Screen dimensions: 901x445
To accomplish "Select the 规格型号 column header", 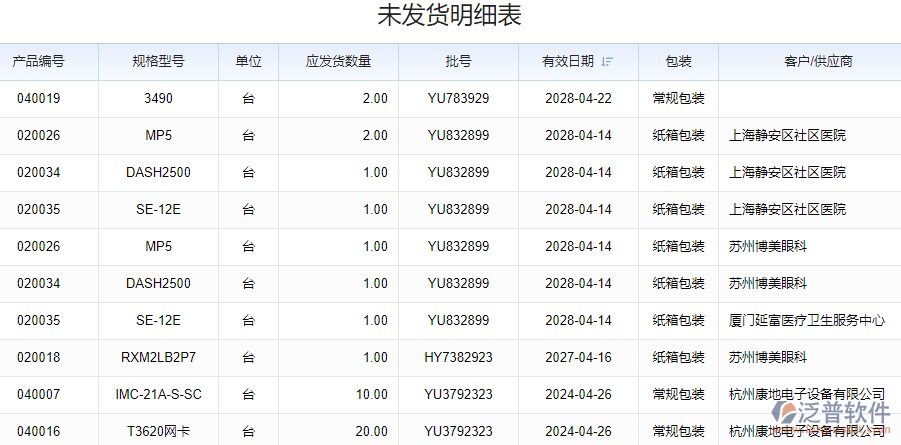I will point(159,62).
